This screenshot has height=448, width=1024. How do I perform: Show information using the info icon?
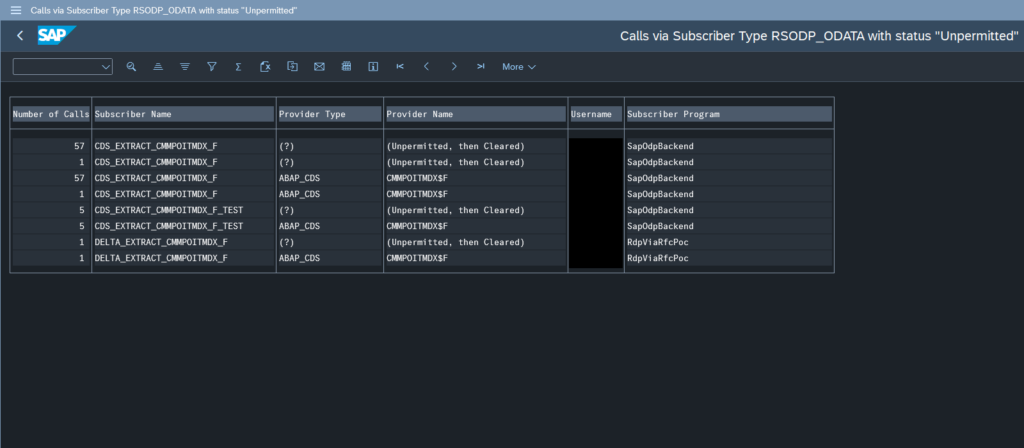(374, 67)
